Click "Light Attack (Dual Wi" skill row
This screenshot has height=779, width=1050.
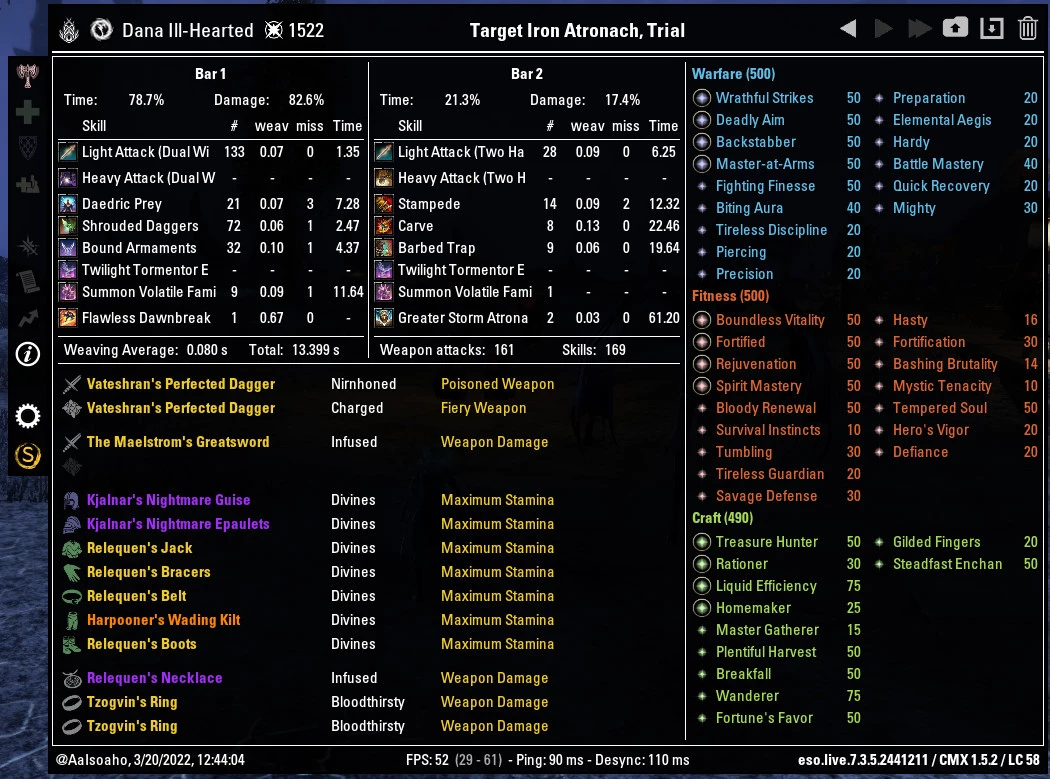click(x=210, y=152)
